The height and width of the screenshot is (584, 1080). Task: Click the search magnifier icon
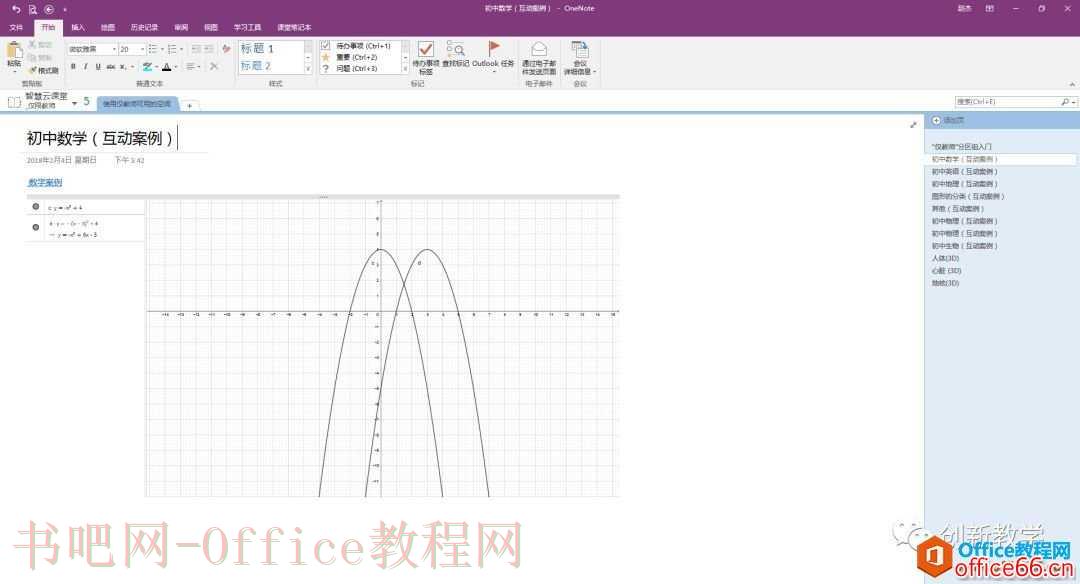[x=1065, y=102]
